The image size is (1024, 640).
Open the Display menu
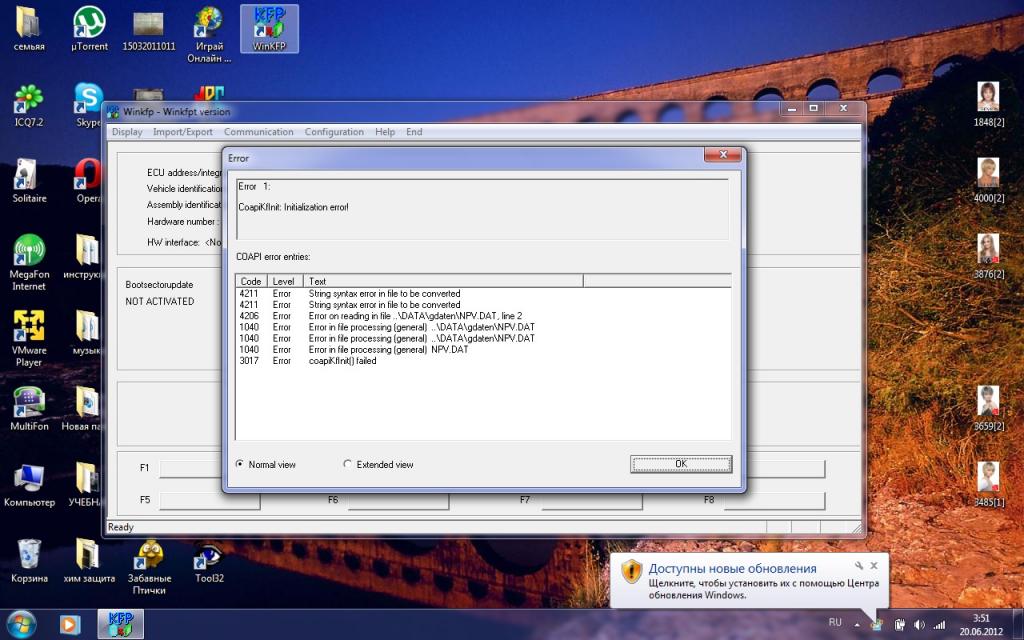click(127, 132)
